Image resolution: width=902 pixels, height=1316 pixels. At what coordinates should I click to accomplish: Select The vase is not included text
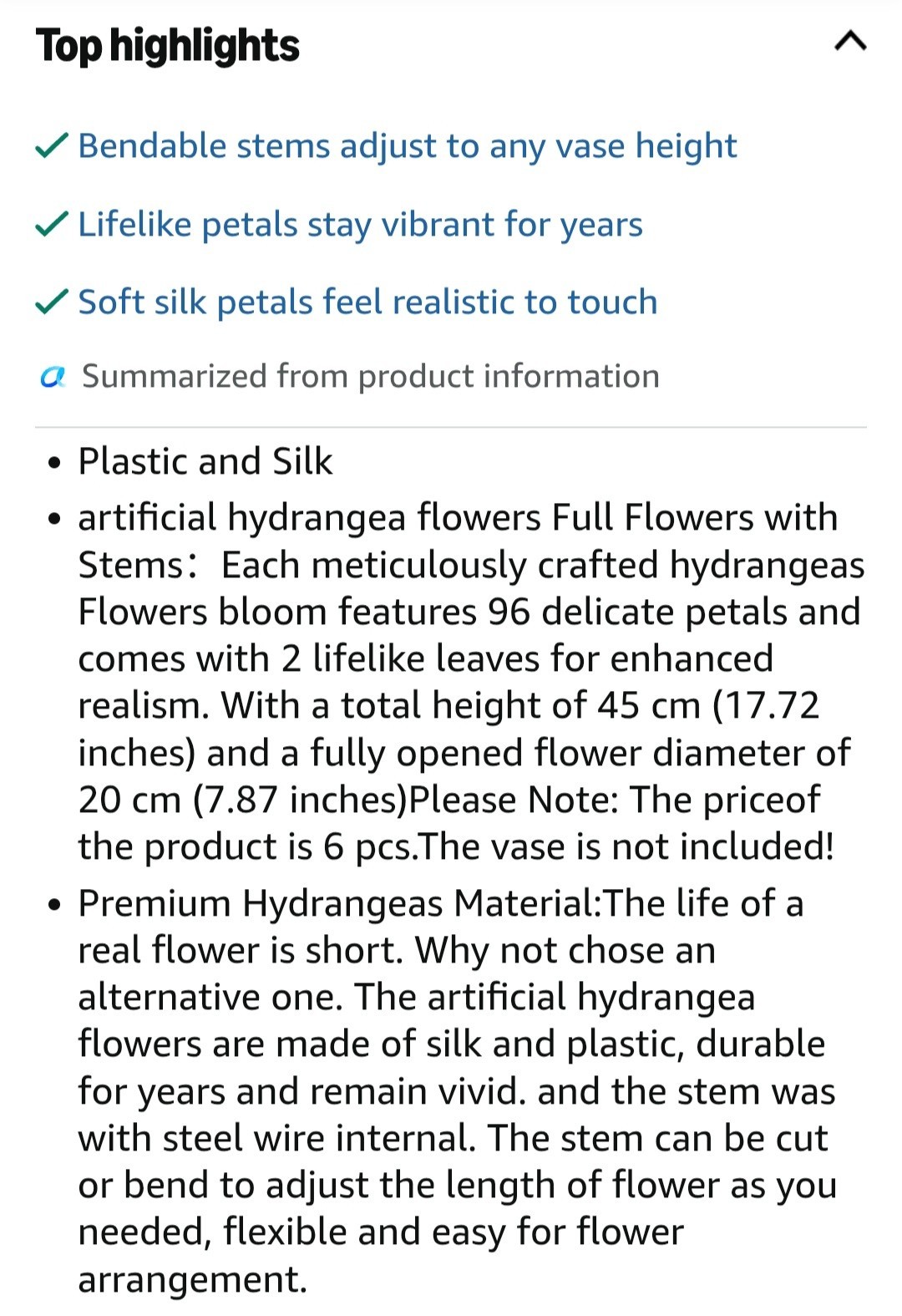[627, 847]
